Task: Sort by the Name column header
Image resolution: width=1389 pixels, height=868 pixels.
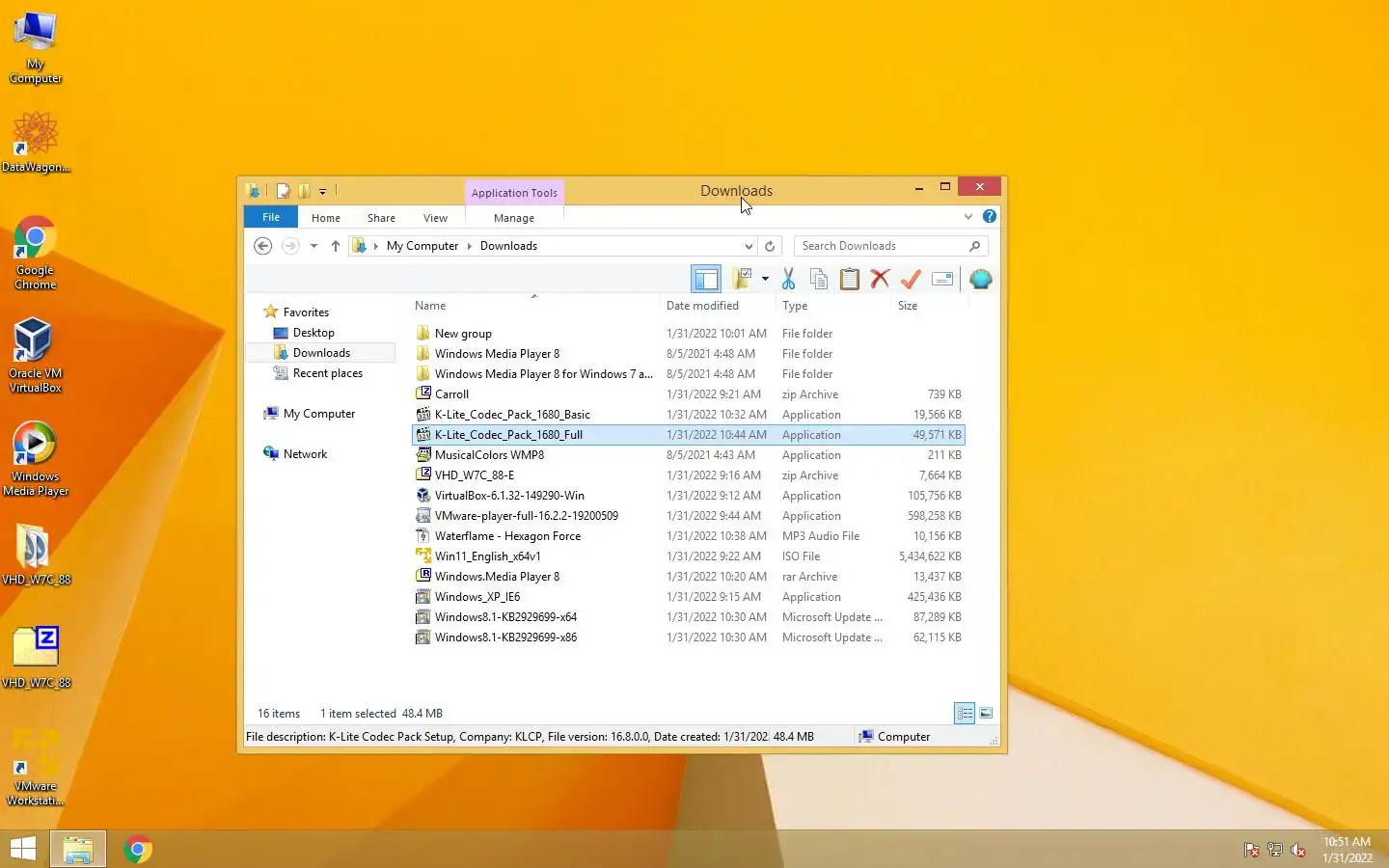Action: click(430, 306)
